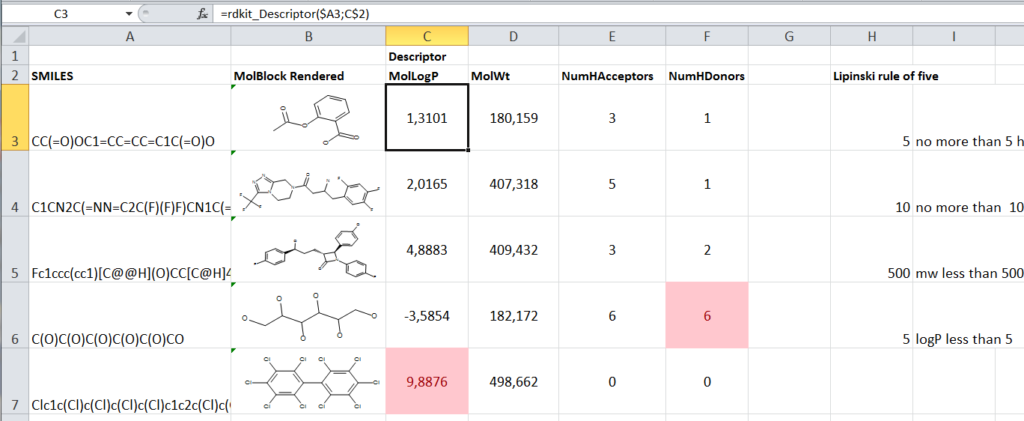Screen dimensions: 1024x421
Task: Select NumHDonors cell 2 in row 5
Action: click(x=707, y=249)
